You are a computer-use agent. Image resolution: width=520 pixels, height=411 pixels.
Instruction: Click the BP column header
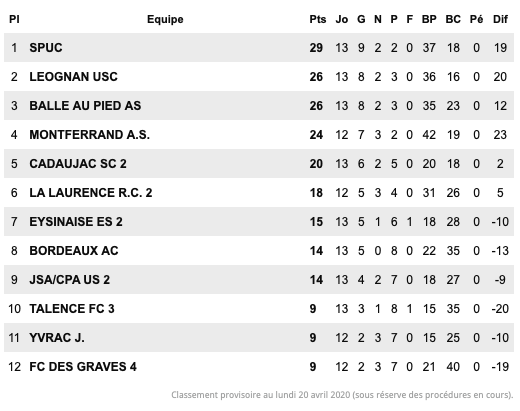pos(429,19)
